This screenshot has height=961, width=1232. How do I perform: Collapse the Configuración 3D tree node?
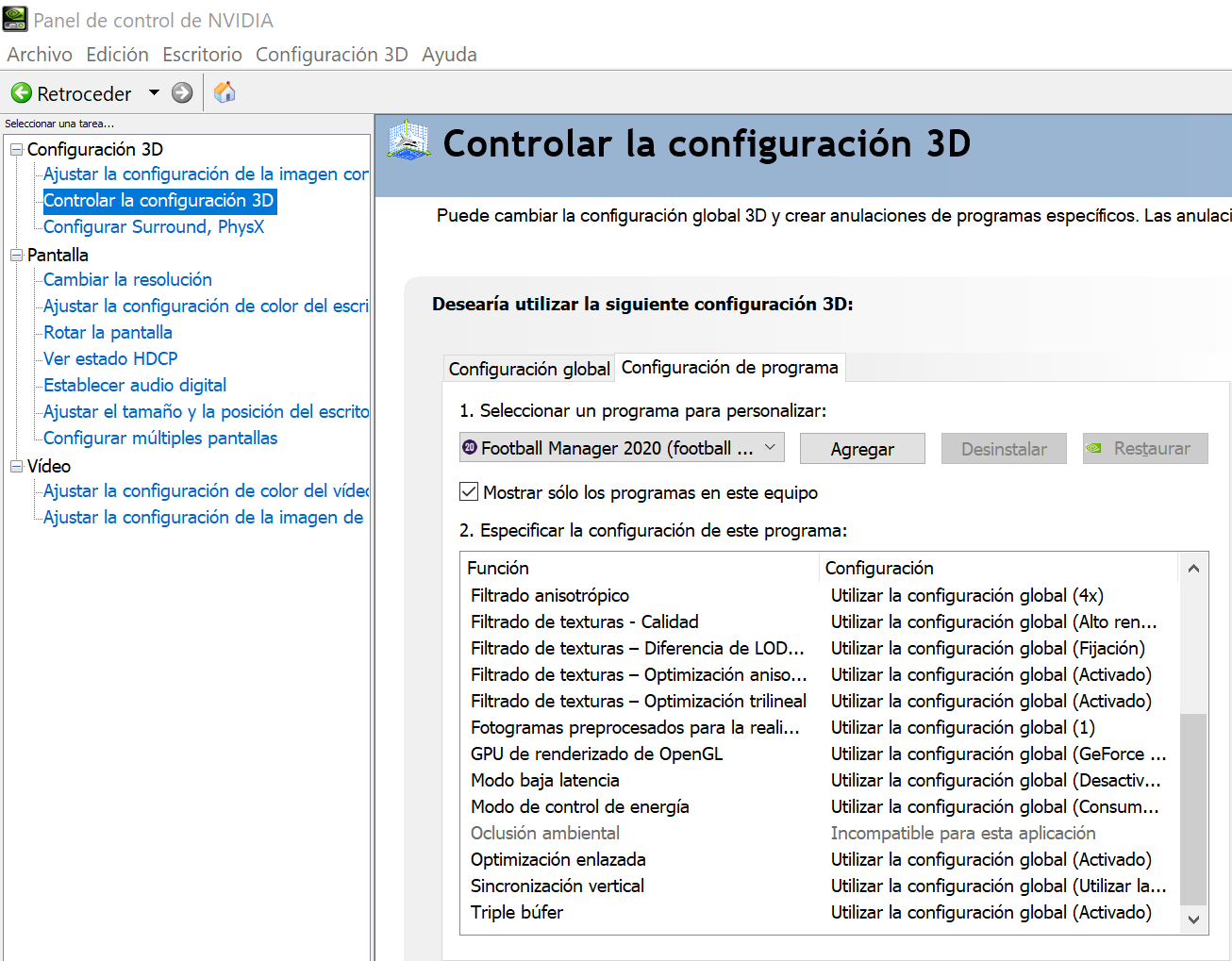16,149
